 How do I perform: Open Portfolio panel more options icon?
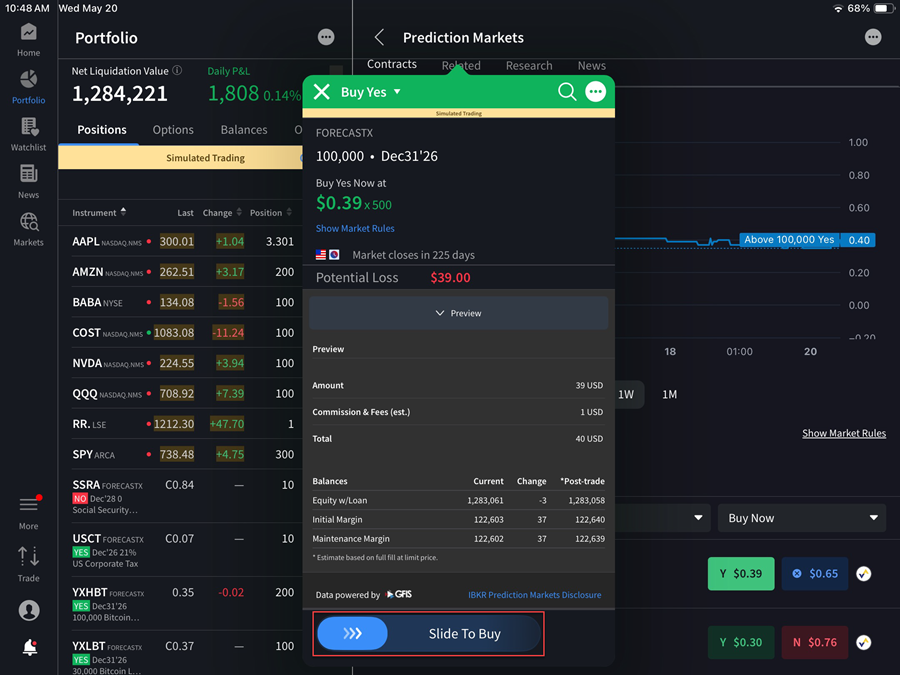click(326, 37)
